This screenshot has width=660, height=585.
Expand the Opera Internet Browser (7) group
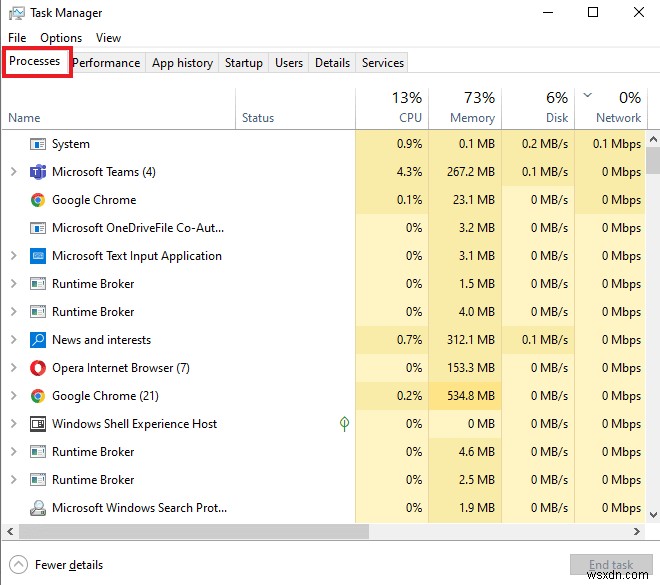pyautogui.click(x=13, y=368)
